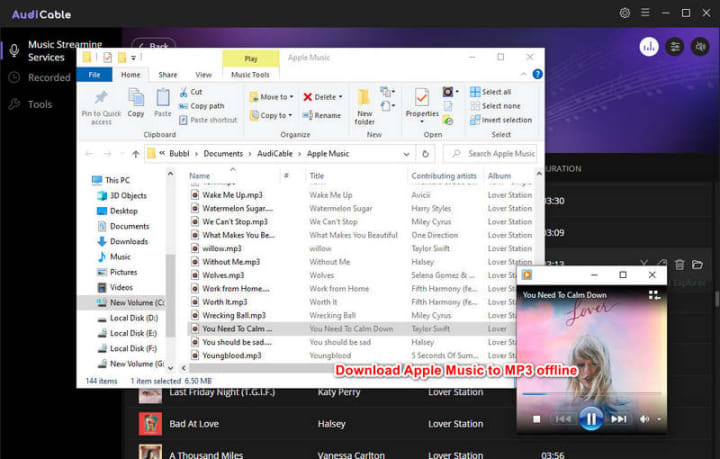Open AudiCable hamburger menu icon

(x=645, y=12)
